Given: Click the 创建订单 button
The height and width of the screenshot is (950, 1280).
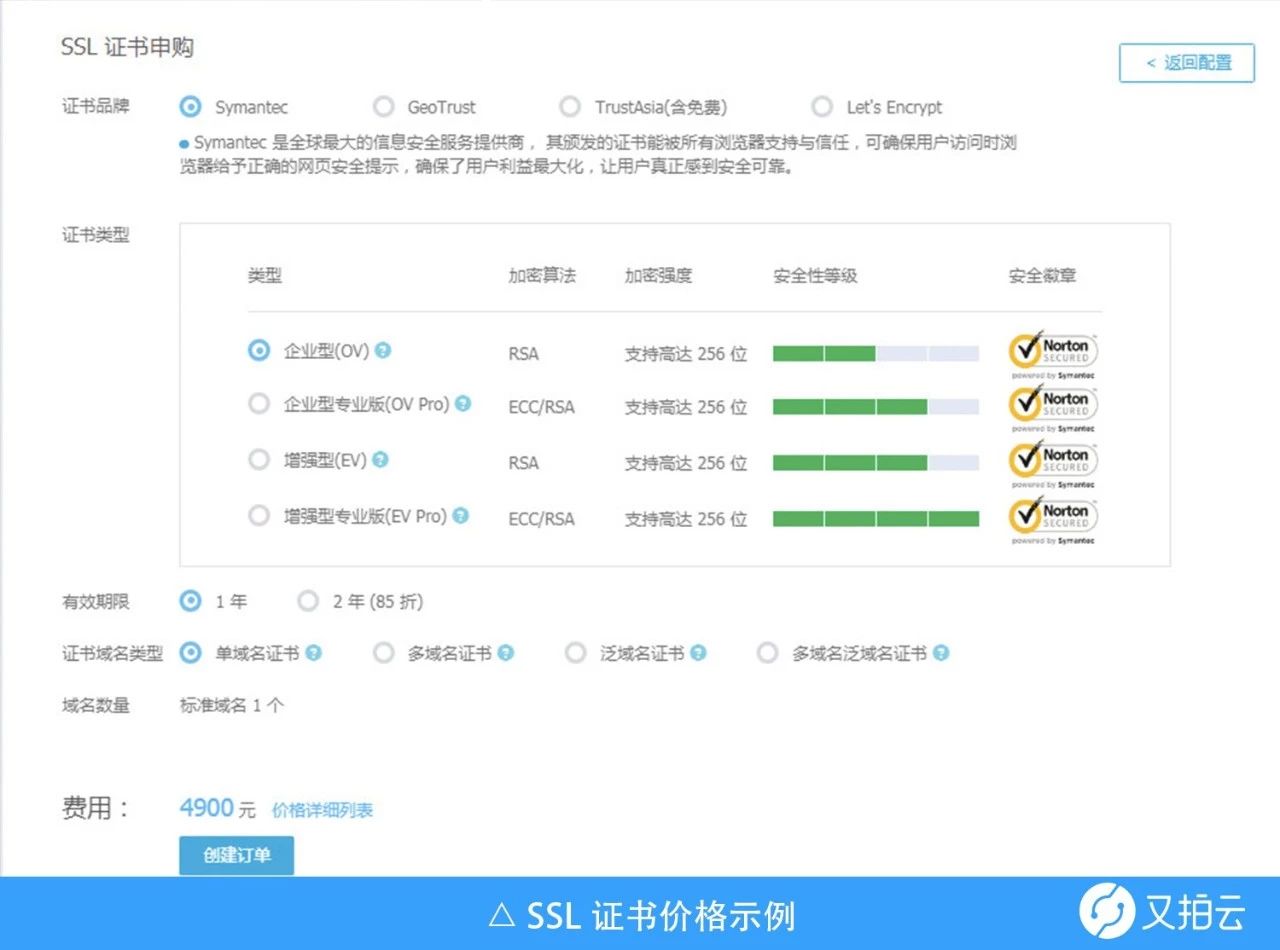Looking at the screenshot, I should [x=237, y=856].
